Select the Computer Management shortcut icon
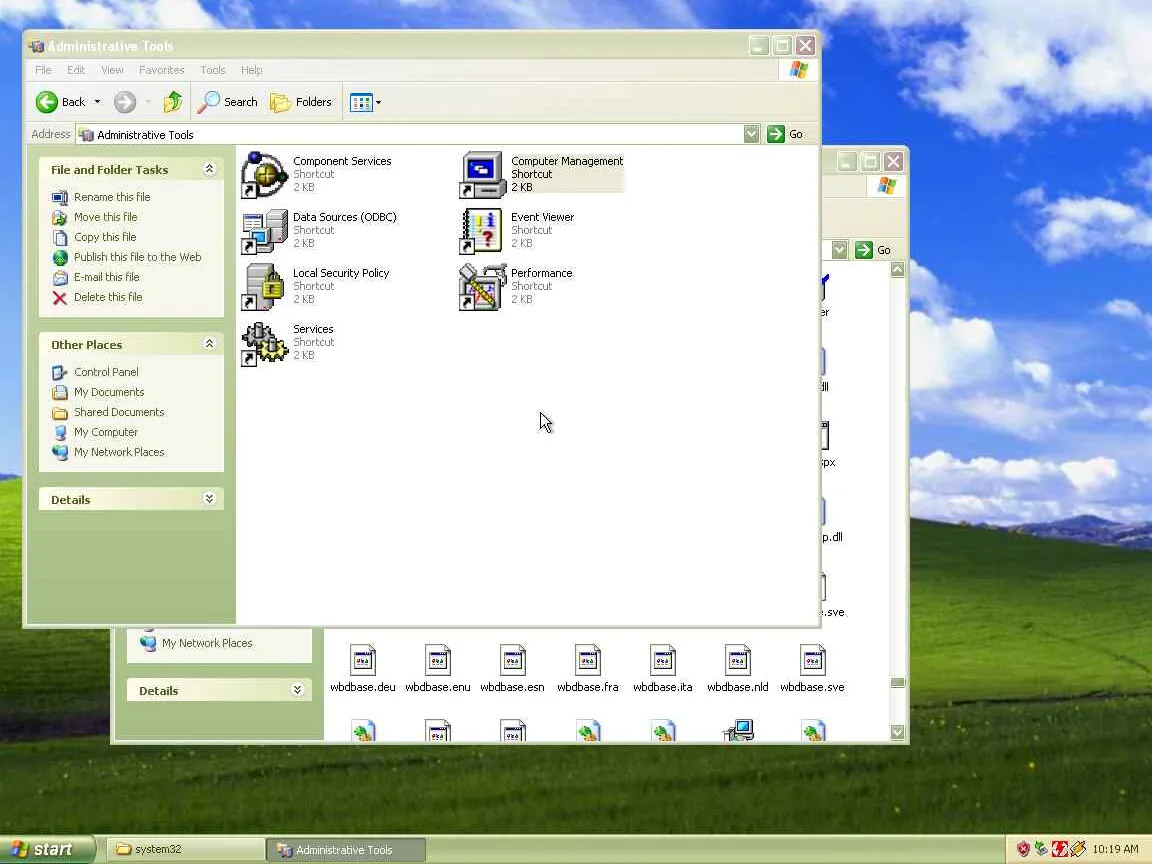This screenshot has height=864, width=1152. (x=481, y=175)
